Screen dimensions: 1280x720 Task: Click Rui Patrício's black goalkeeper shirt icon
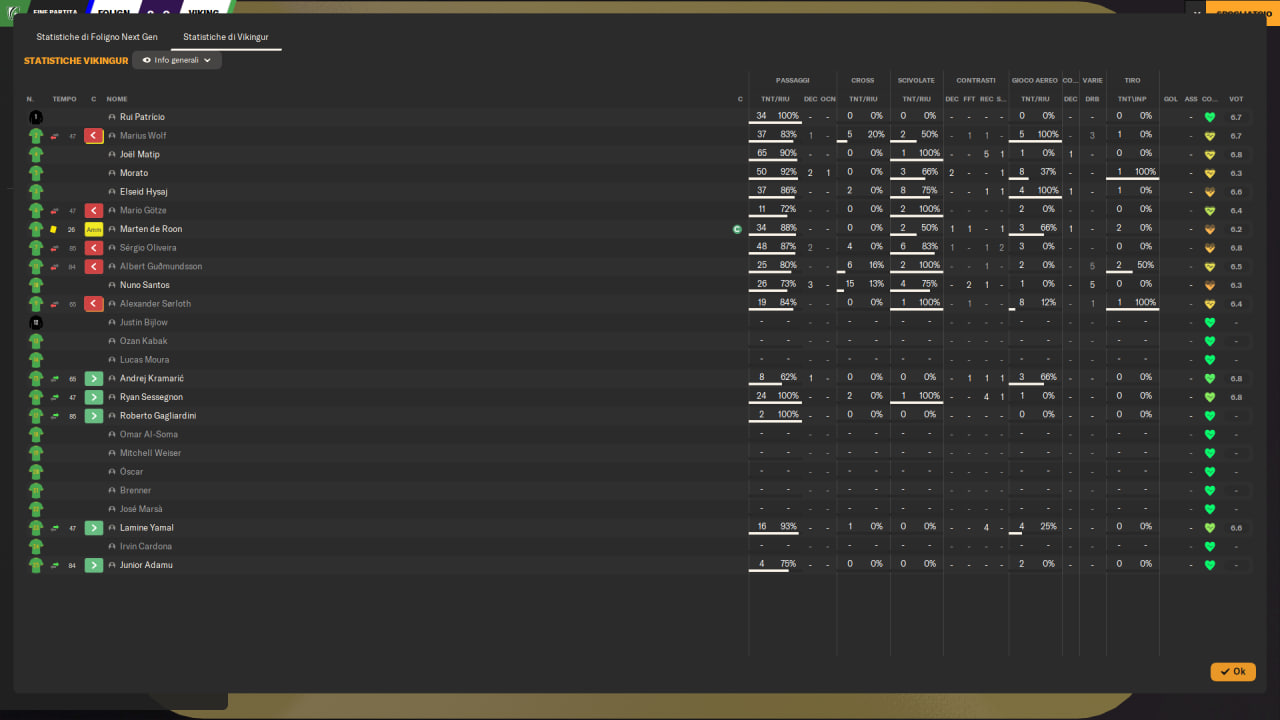click(36, 117)
